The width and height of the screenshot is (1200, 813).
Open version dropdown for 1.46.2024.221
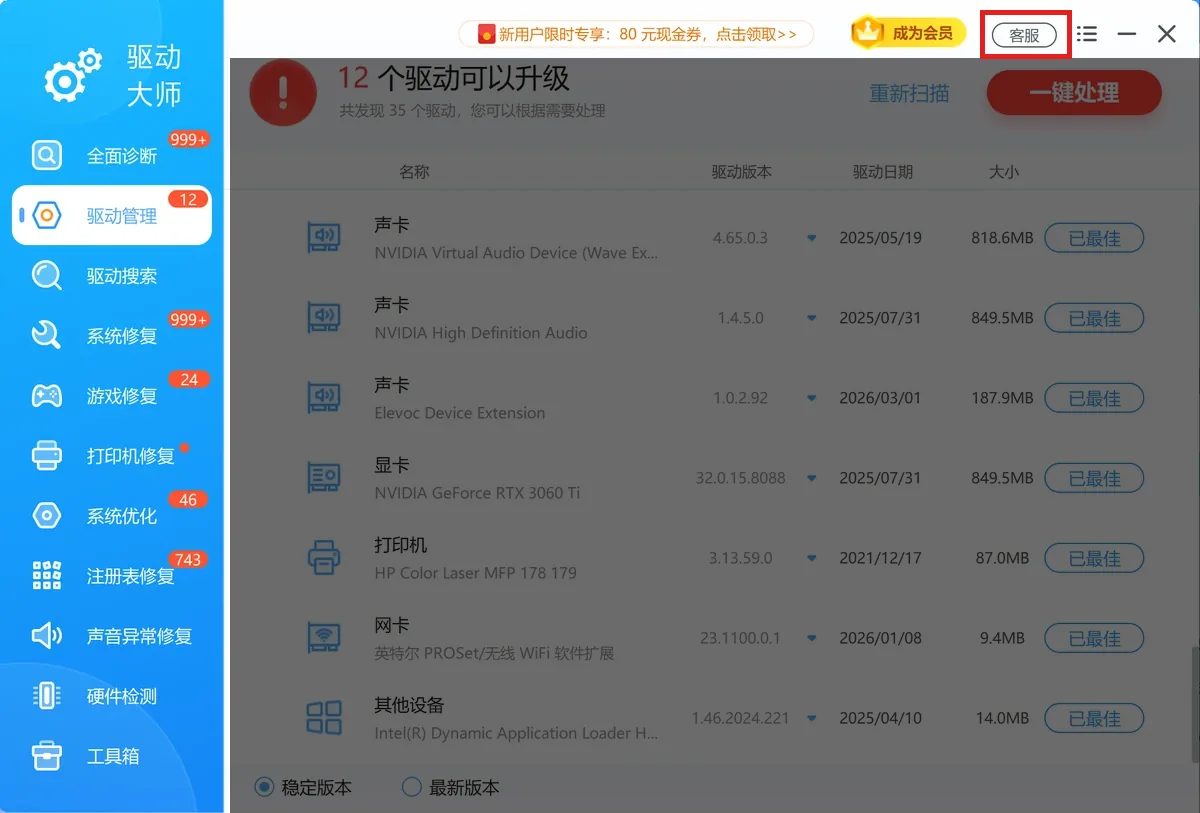coord(812,718)
